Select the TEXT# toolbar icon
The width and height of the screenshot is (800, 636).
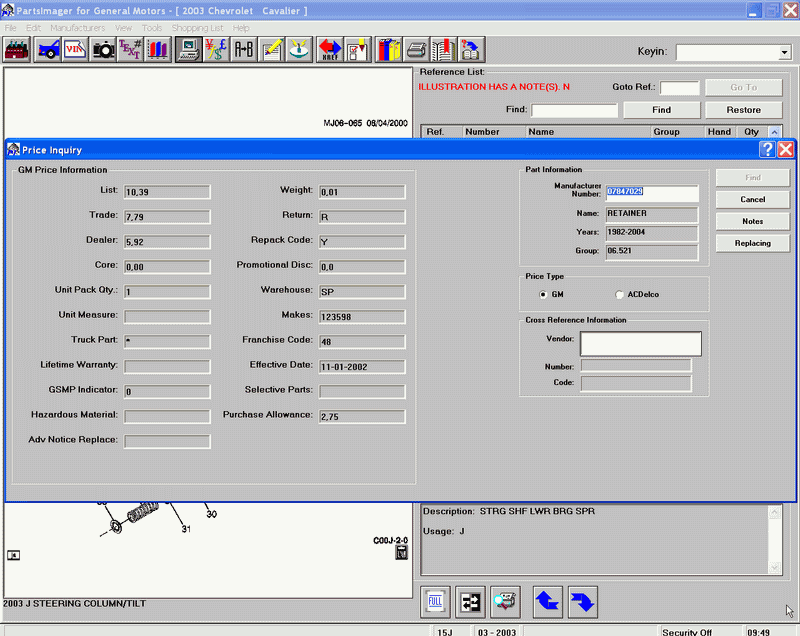point(130,50)
